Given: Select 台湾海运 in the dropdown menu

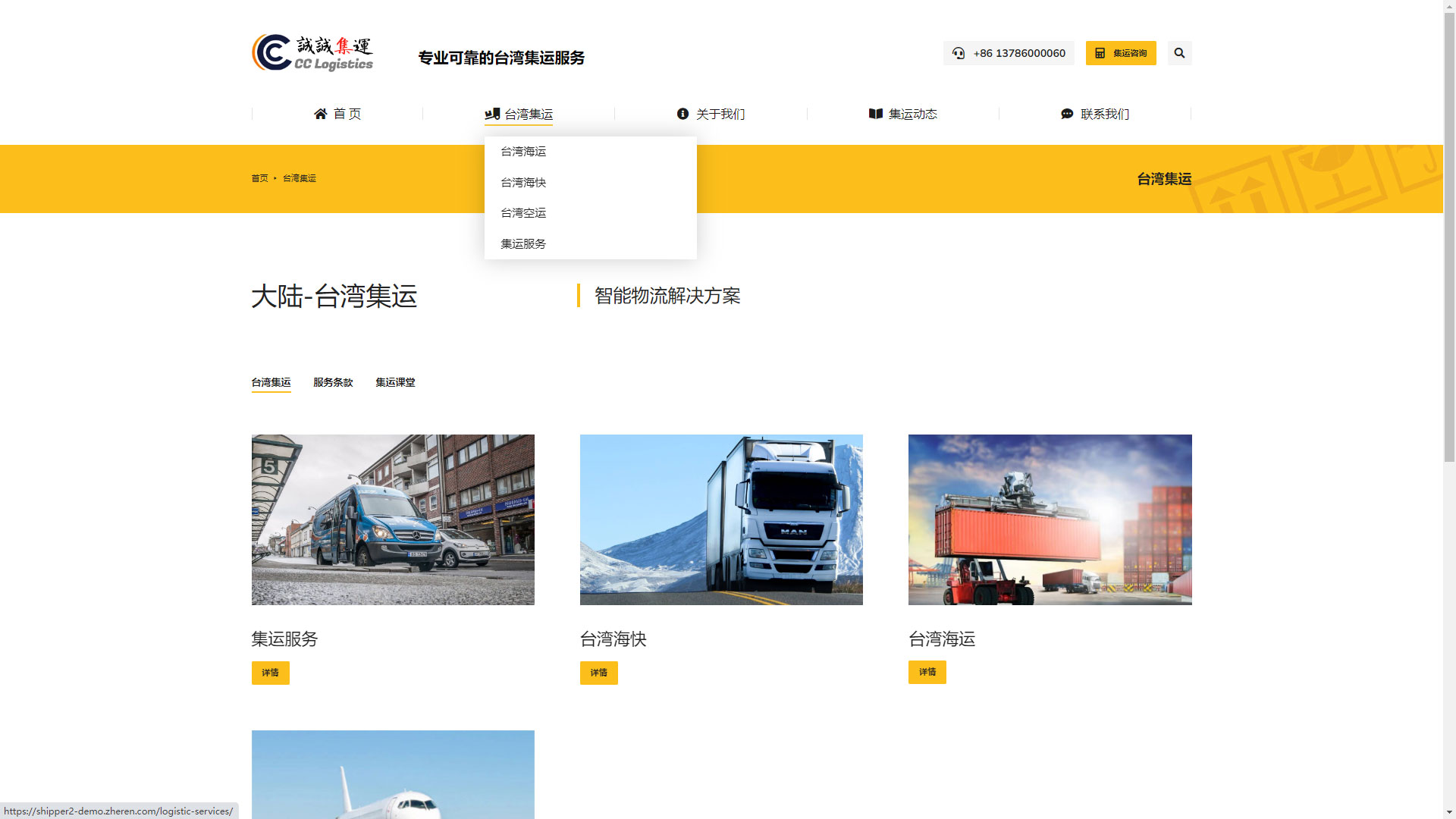Looking at the screenshot, I should point(591,152).
